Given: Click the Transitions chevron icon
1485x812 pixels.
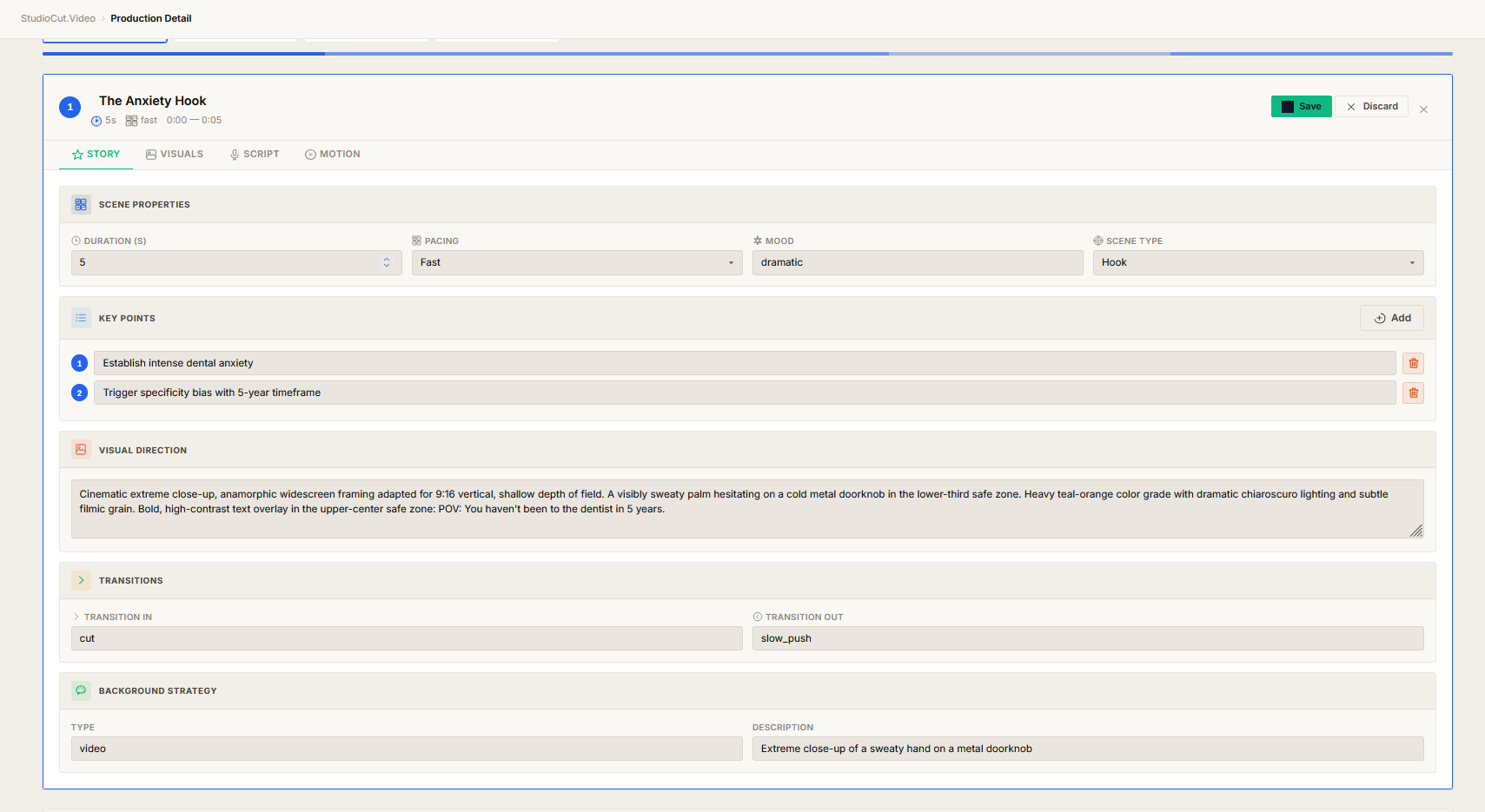Looking at the screenshot, I should [81, 580].
